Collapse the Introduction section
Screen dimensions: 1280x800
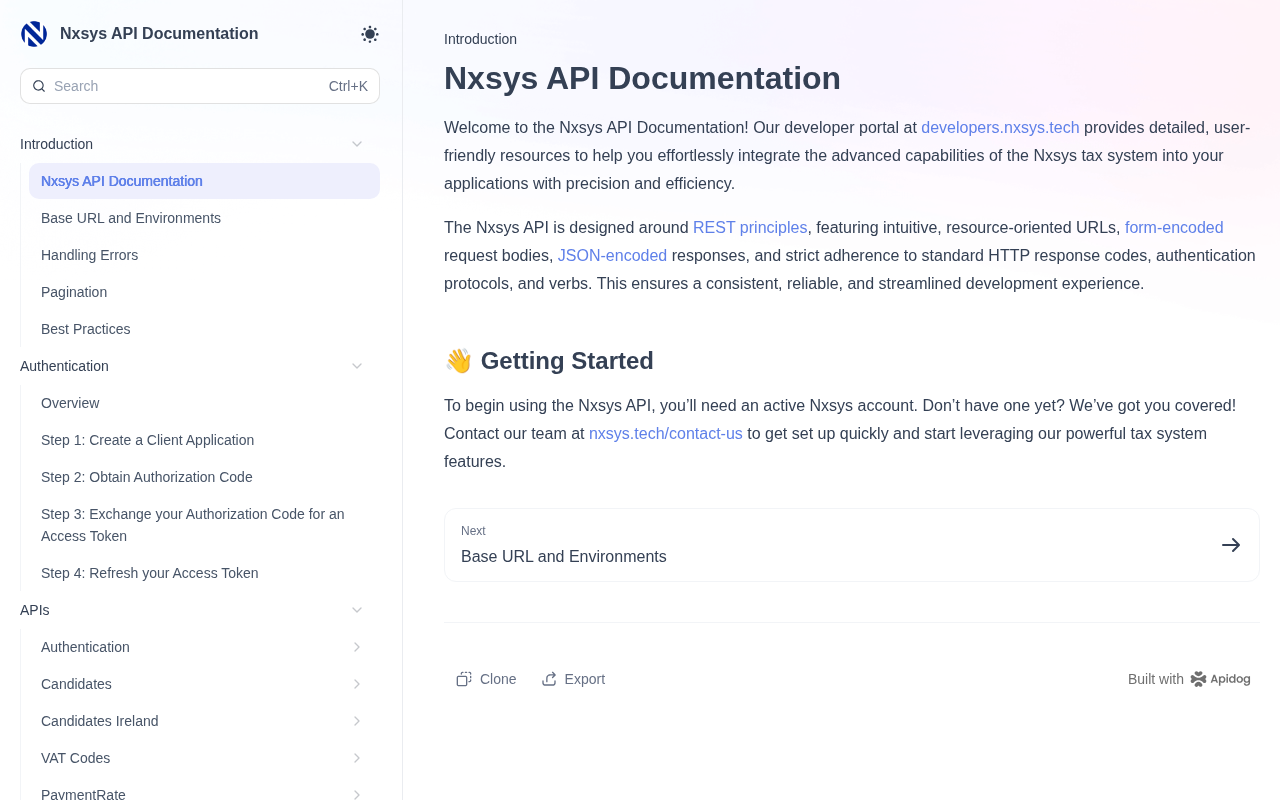click(357, 144)
